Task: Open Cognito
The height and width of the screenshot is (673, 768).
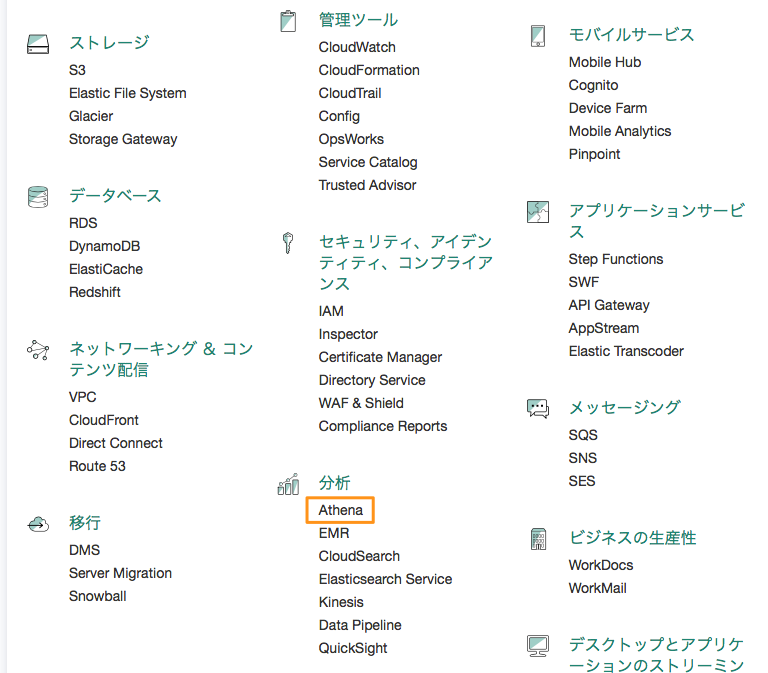Action: tap(594, 85)
